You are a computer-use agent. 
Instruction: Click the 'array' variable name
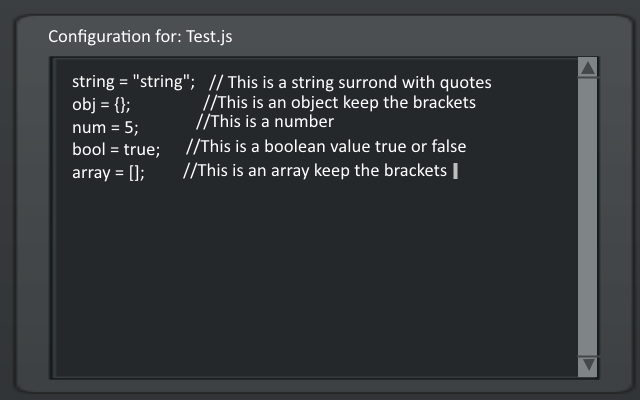pyautogui.click(x=92, y=172)
